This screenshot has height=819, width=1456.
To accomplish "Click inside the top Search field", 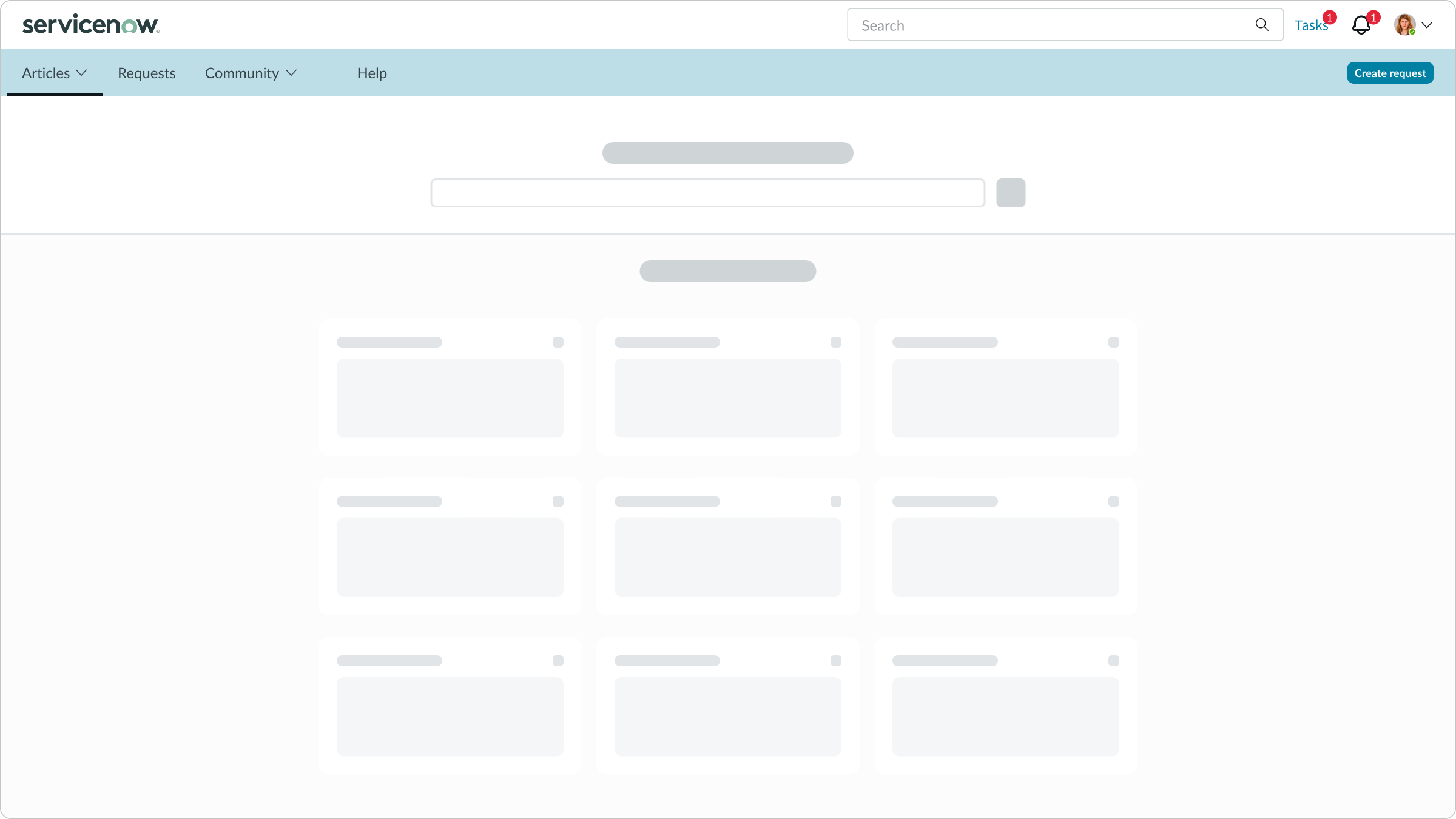I will point(1031,25).
